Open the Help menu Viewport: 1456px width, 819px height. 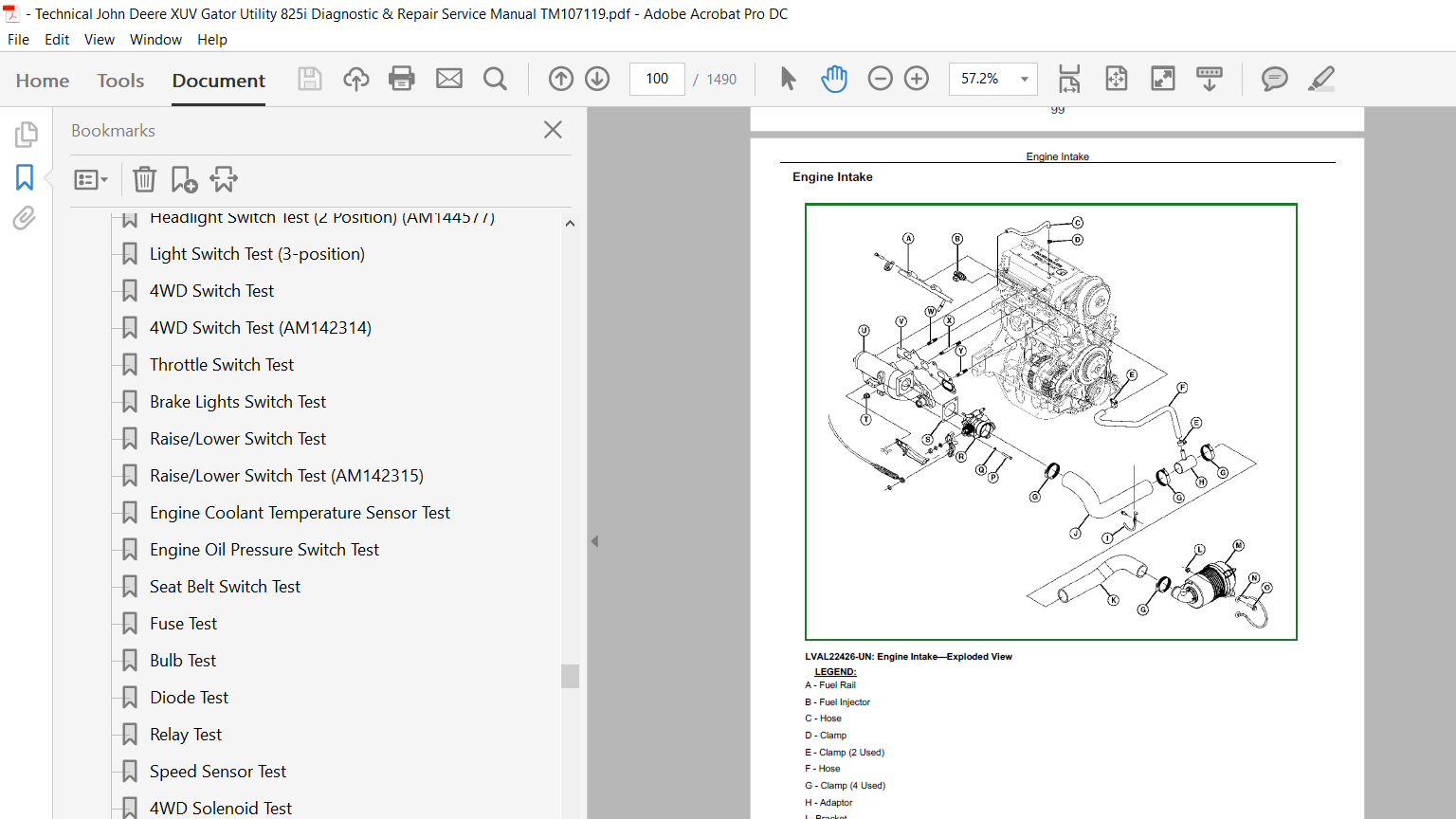point(212,40)
